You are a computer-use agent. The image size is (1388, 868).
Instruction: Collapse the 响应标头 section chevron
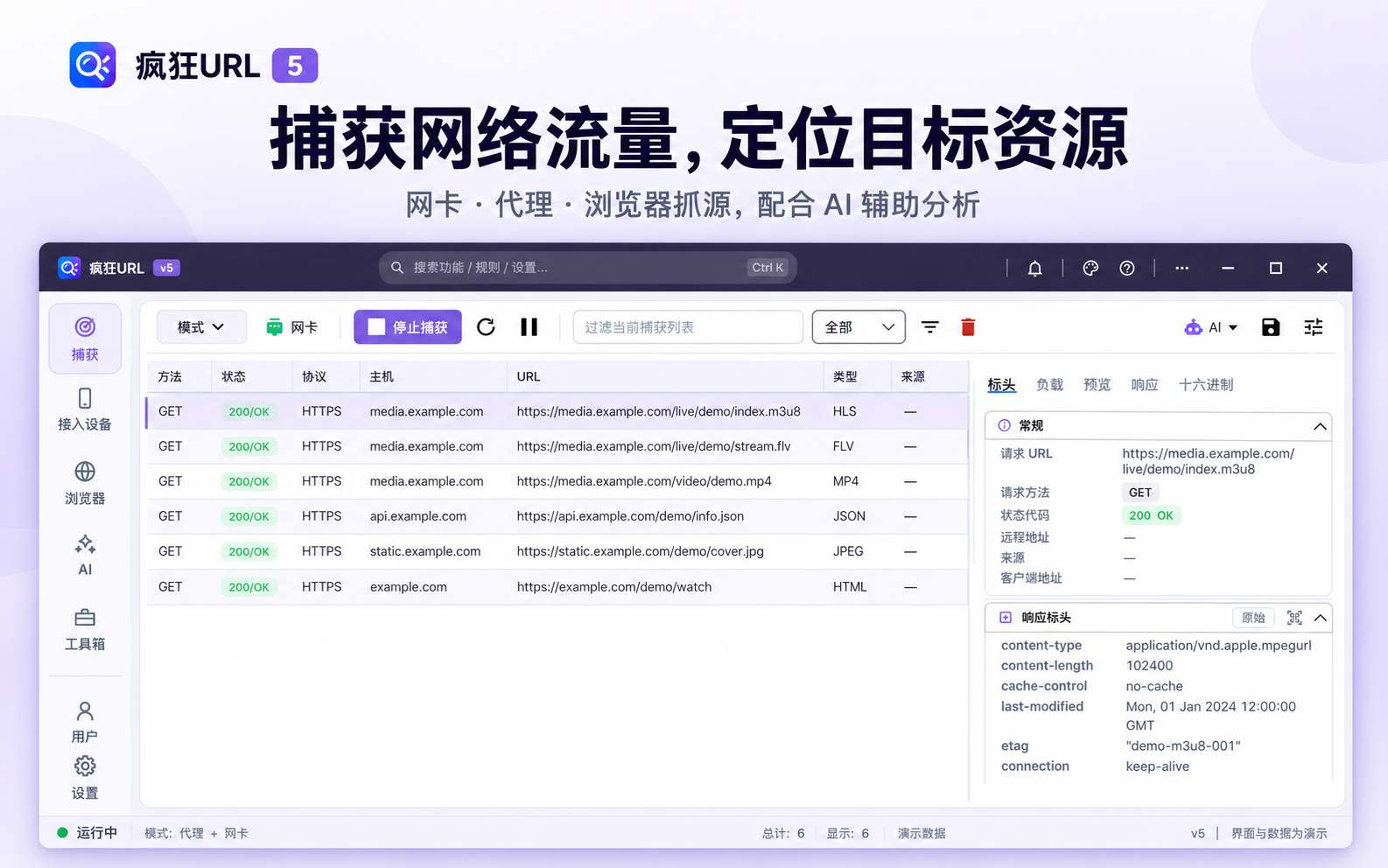(x=1321, y=618)
